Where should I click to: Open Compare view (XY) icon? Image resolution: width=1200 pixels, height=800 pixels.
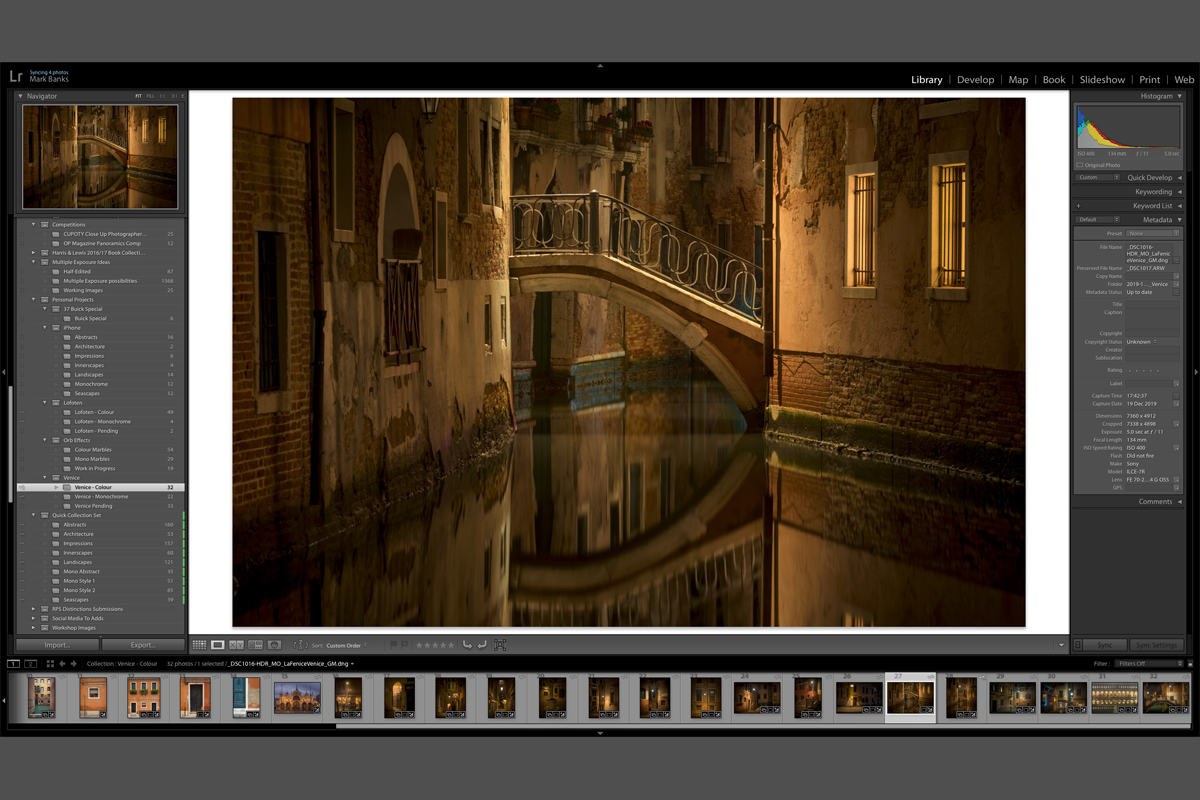(x=236, y=645)
